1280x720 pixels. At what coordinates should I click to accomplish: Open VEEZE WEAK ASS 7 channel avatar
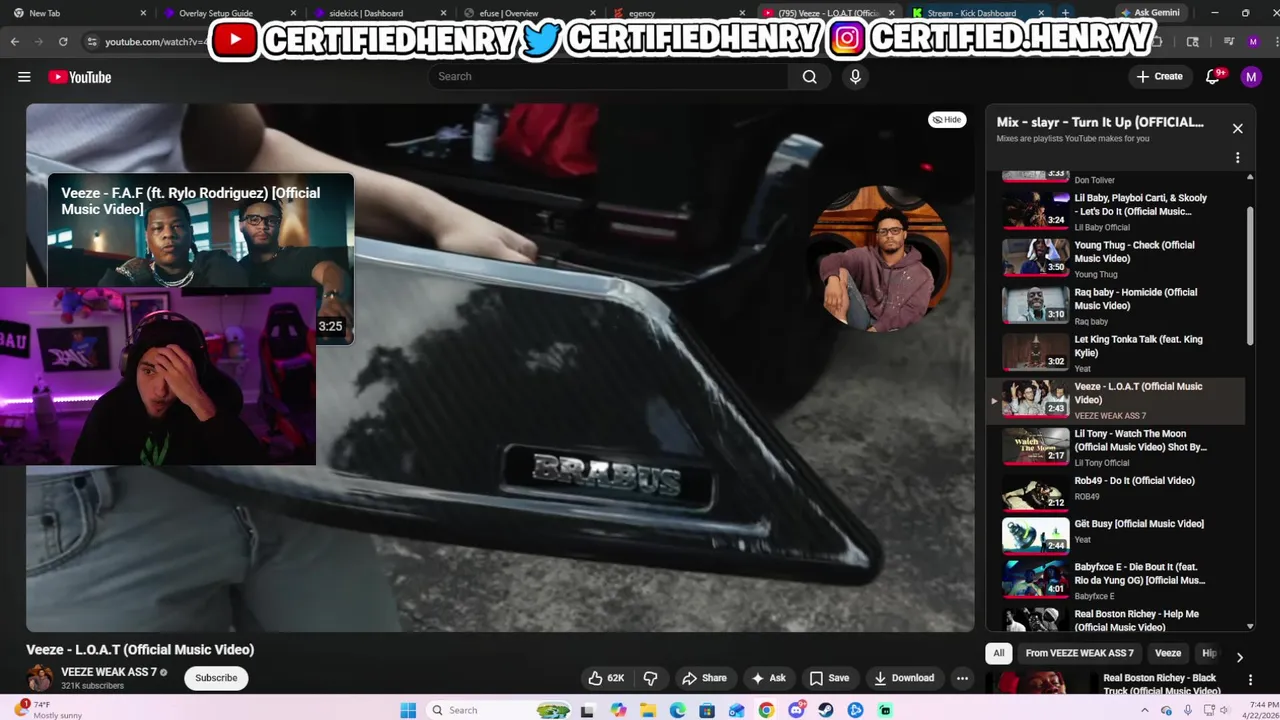pos(40,678)
